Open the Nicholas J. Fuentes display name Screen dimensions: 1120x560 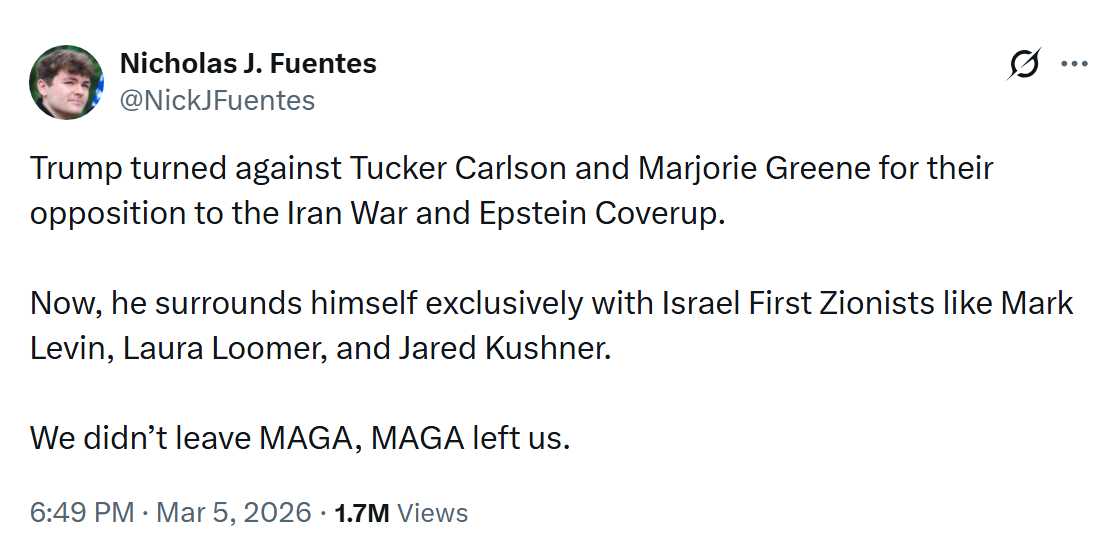coord(248,64)
